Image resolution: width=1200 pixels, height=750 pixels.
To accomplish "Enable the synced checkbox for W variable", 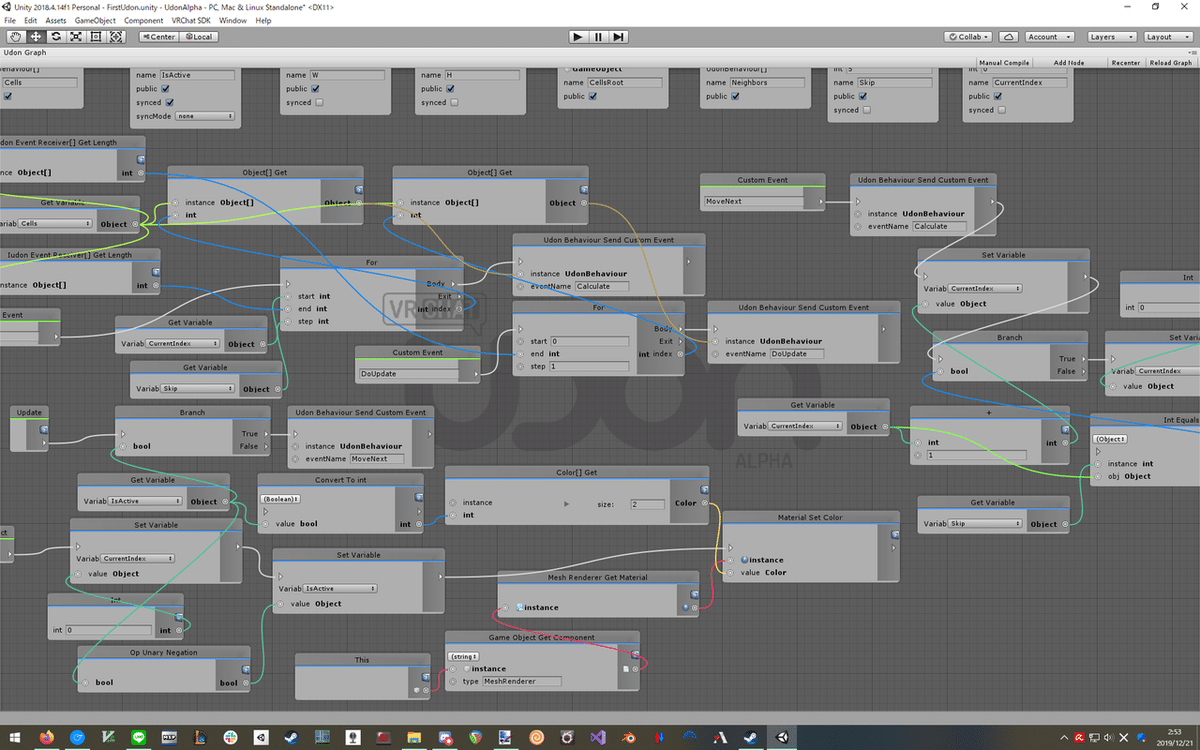I will coord(319,102).
